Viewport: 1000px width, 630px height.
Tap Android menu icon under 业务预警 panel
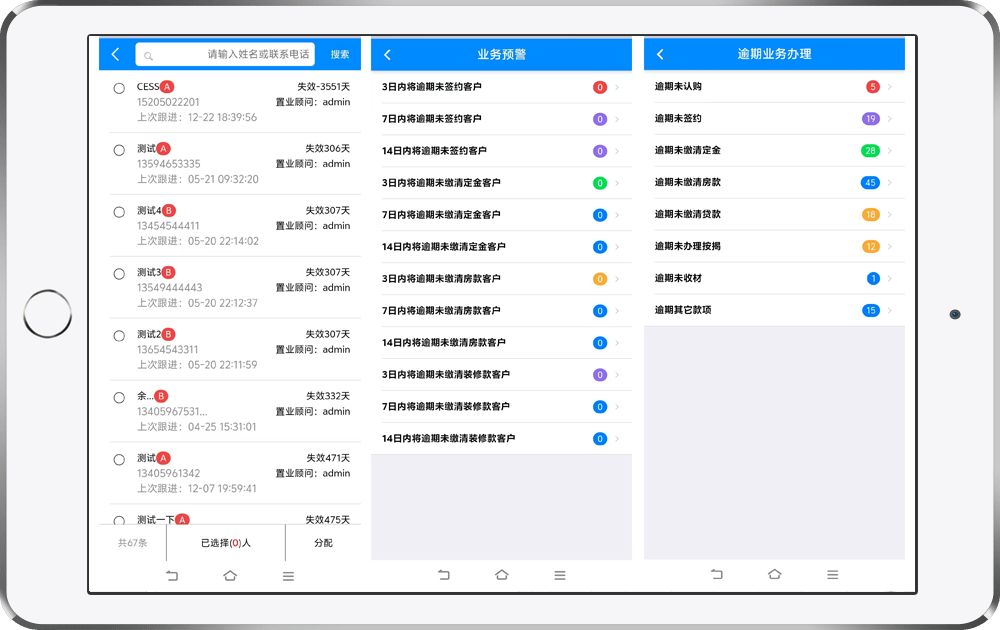point(560,575)
